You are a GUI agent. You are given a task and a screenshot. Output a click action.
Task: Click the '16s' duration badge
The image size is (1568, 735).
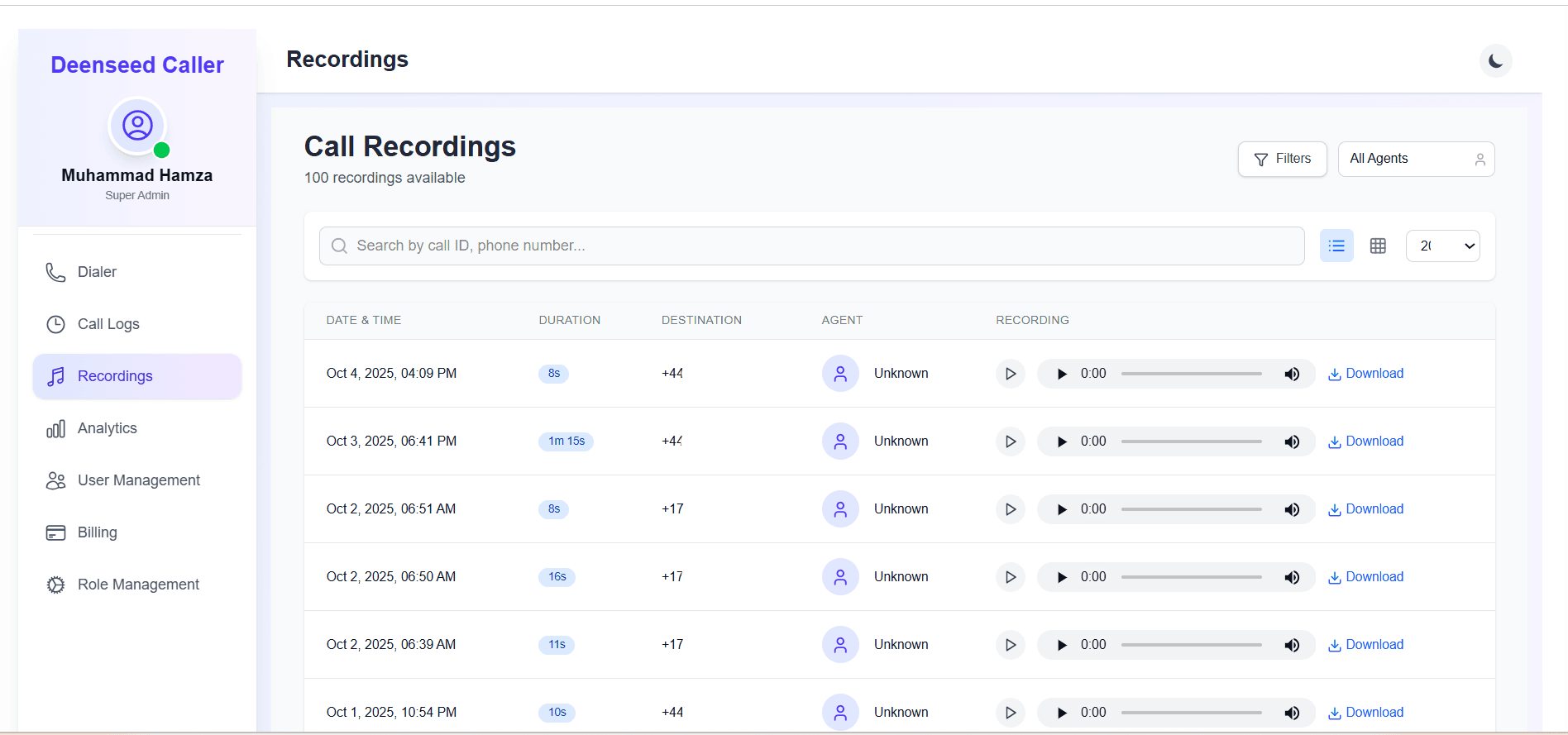click(x=557, y=577)
